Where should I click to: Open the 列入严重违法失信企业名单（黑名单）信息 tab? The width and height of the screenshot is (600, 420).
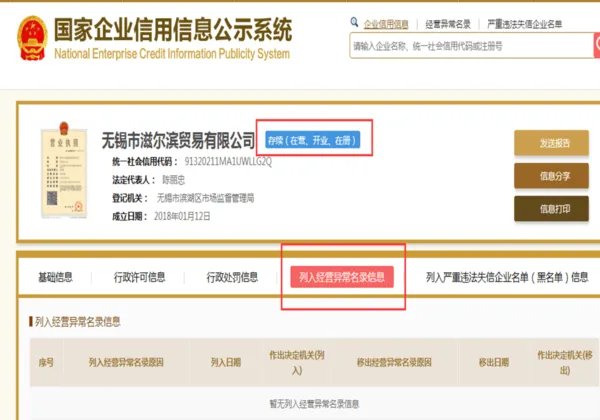pos(507,277)
